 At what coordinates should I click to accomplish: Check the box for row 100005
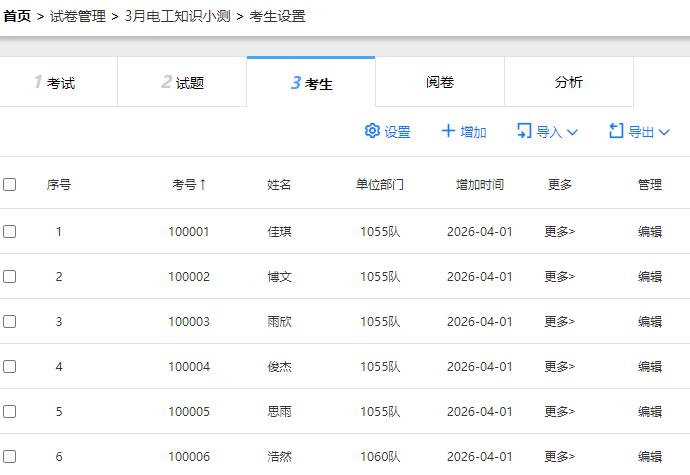(10, 411)
